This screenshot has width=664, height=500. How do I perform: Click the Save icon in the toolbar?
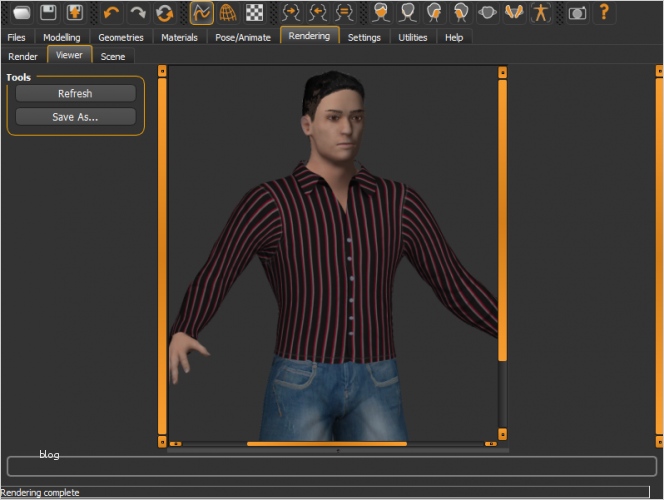[x=48, y=13]
